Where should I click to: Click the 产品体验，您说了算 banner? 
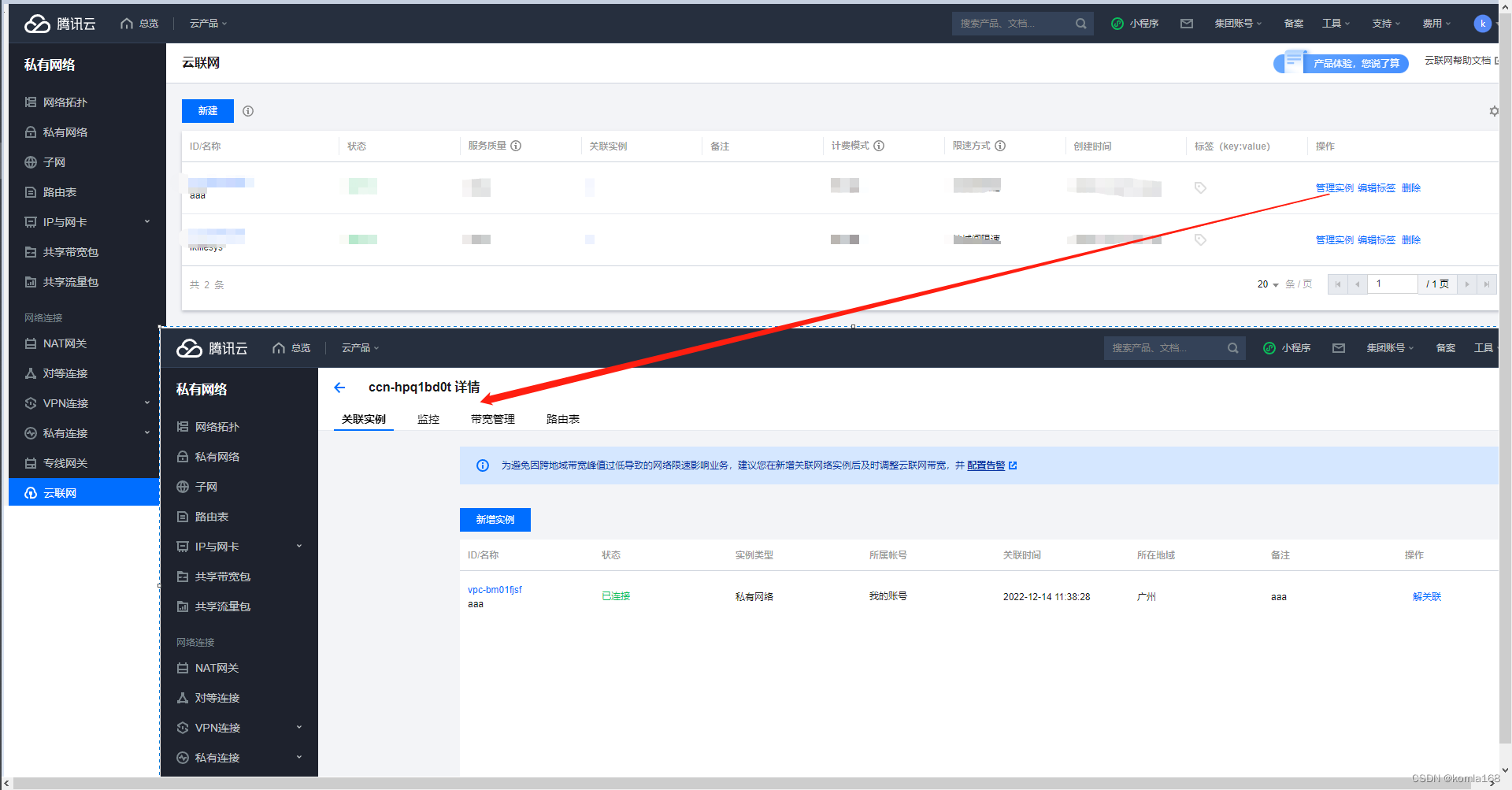coord(1341,63)
